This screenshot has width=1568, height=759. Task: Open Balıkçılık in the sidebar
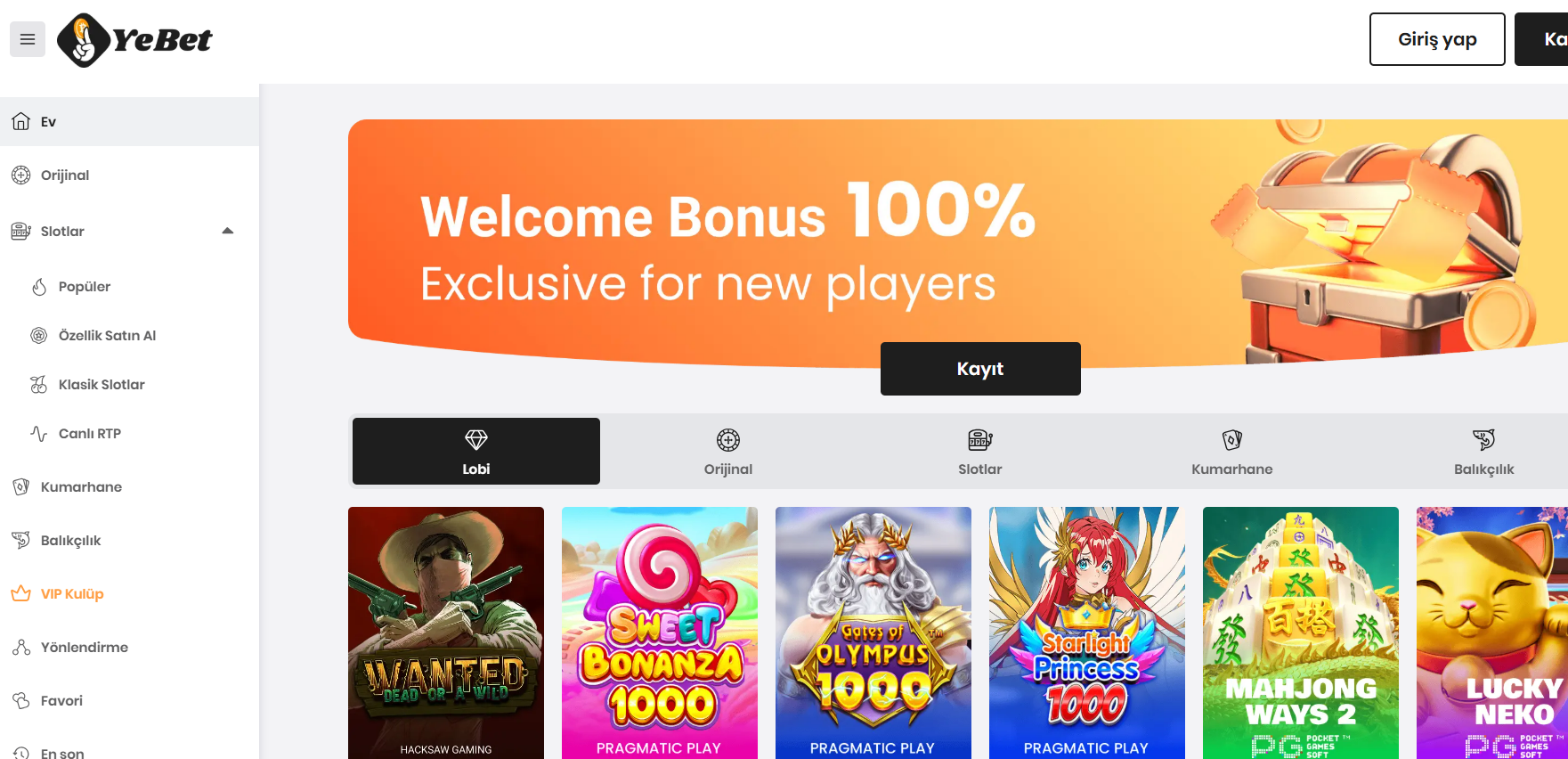[x=70, y=541]
